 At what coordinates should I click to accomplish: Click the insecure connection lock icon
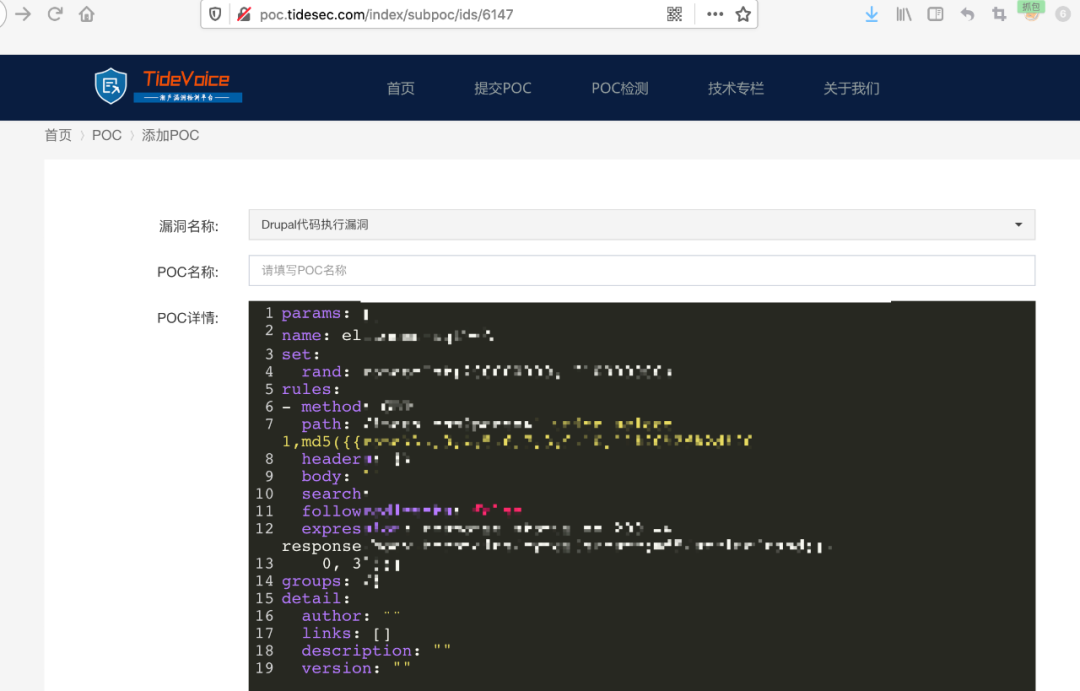tap(244, 14)
